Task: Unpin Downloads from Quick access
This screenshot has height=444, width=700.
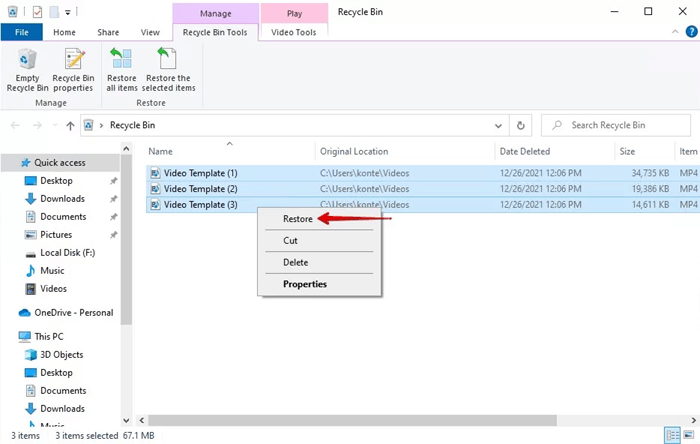Action: [x=113, y=199]
